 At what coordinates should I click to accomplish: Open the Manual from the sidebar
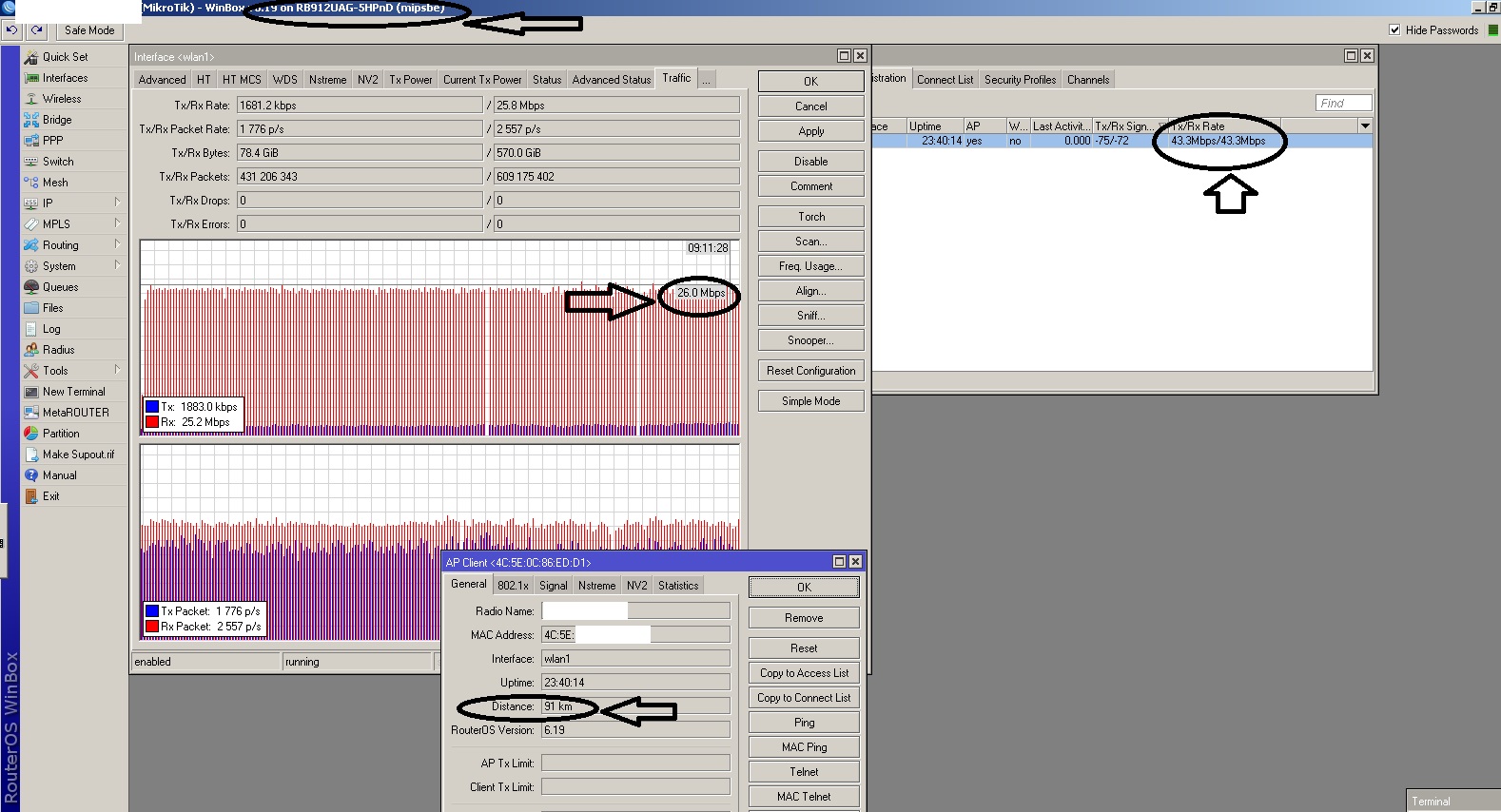(x=59, y=475)
